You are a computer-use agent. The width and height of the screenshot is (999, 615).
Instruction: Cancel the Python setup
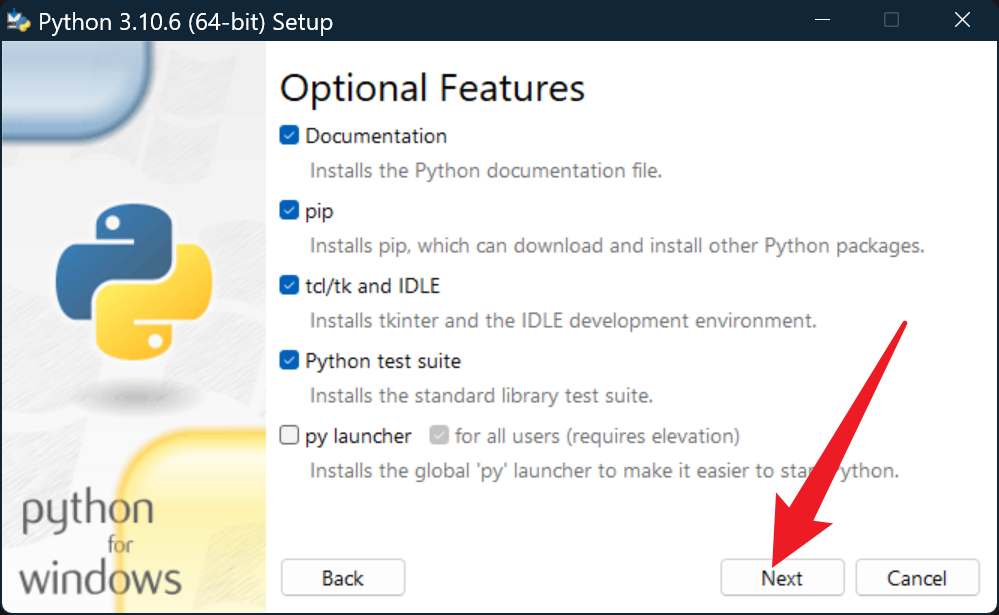pyautogui.click(x=917, y=577)
